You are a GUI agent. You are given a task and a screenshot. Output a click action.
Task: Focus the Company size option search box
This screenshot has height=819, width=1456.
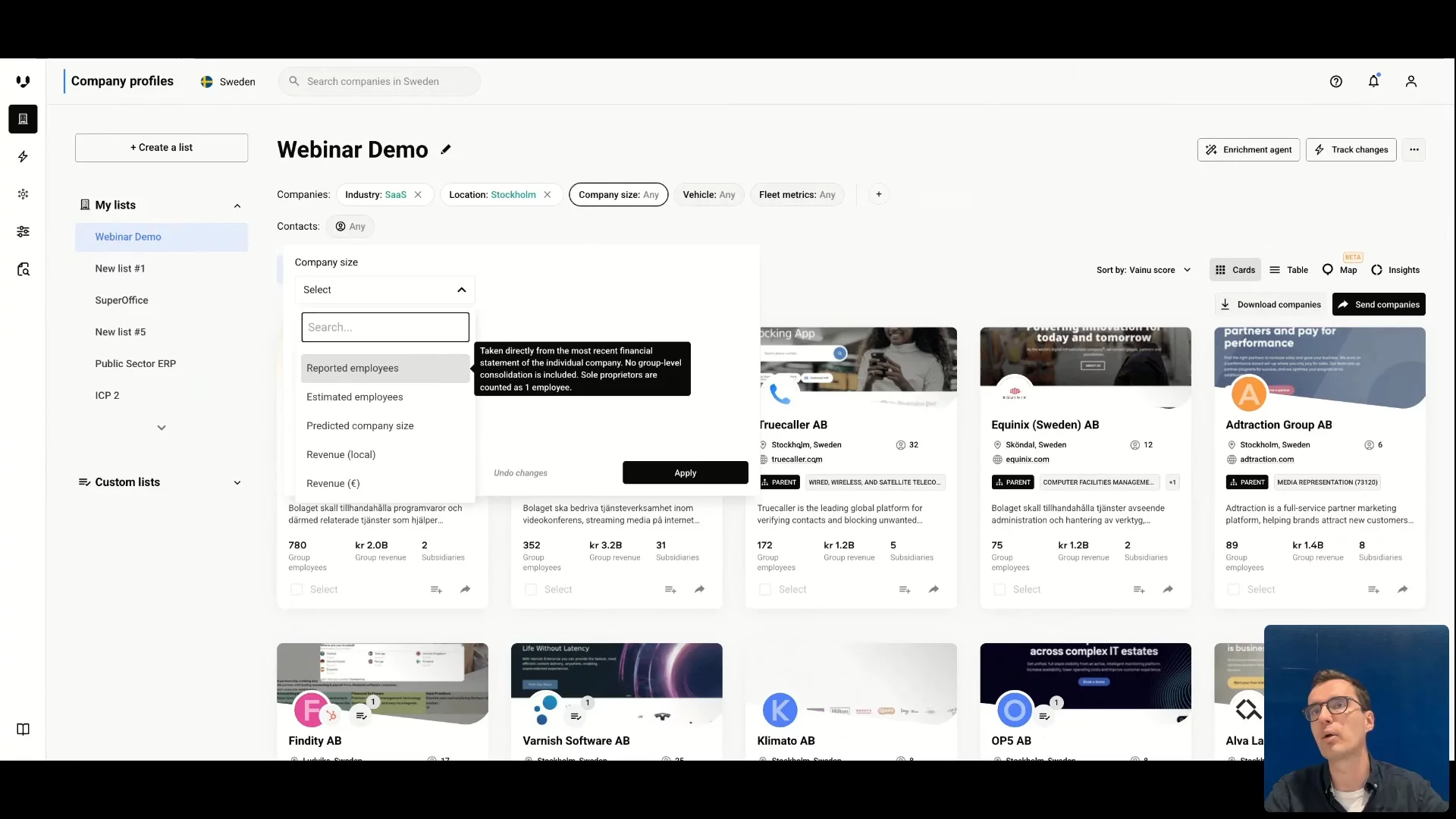[x=385, y=328]
